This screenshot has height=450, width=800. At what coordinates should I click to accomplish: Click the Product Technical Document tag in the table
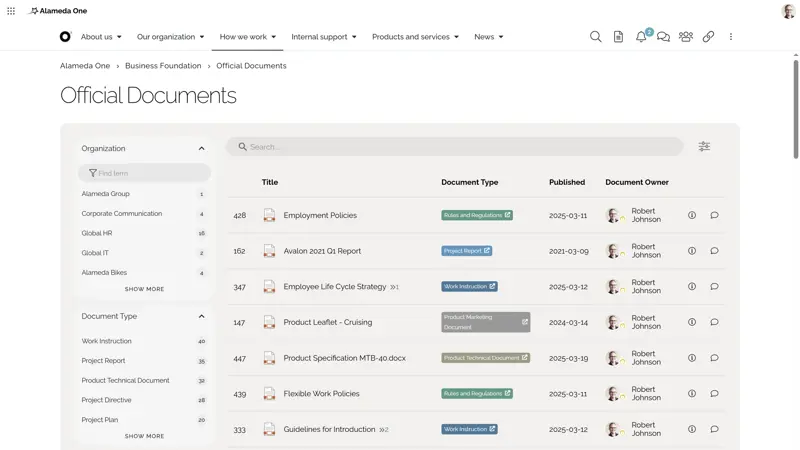pyautogui.click(x=486, y=358)
